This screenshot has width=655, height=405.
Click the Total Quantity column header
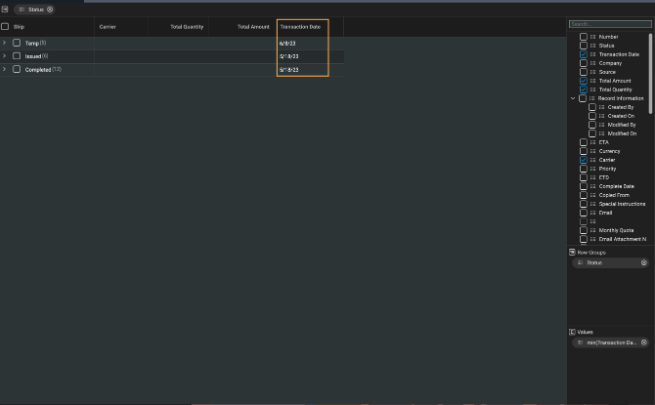pos(186,26)
